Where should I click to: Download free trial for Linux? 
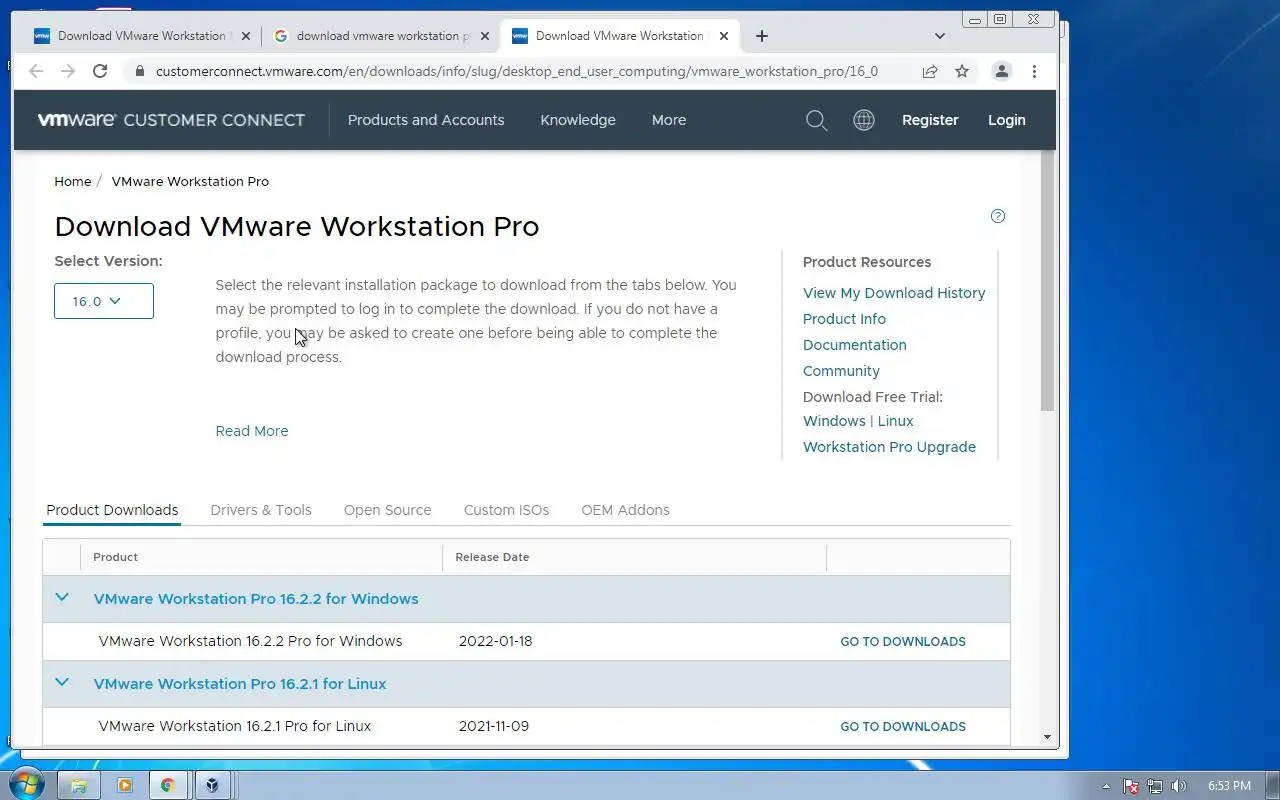(896, 421)
